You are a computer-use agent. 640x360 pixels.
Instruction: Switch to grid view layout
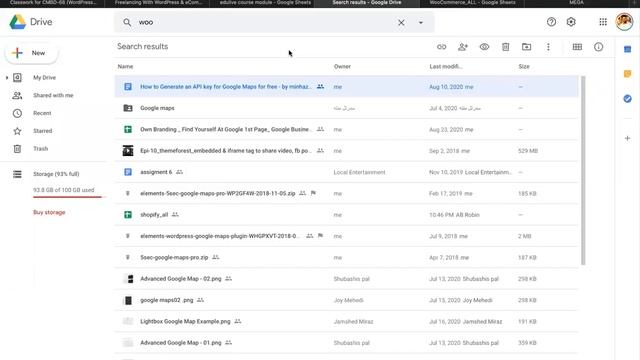point(577,47)
